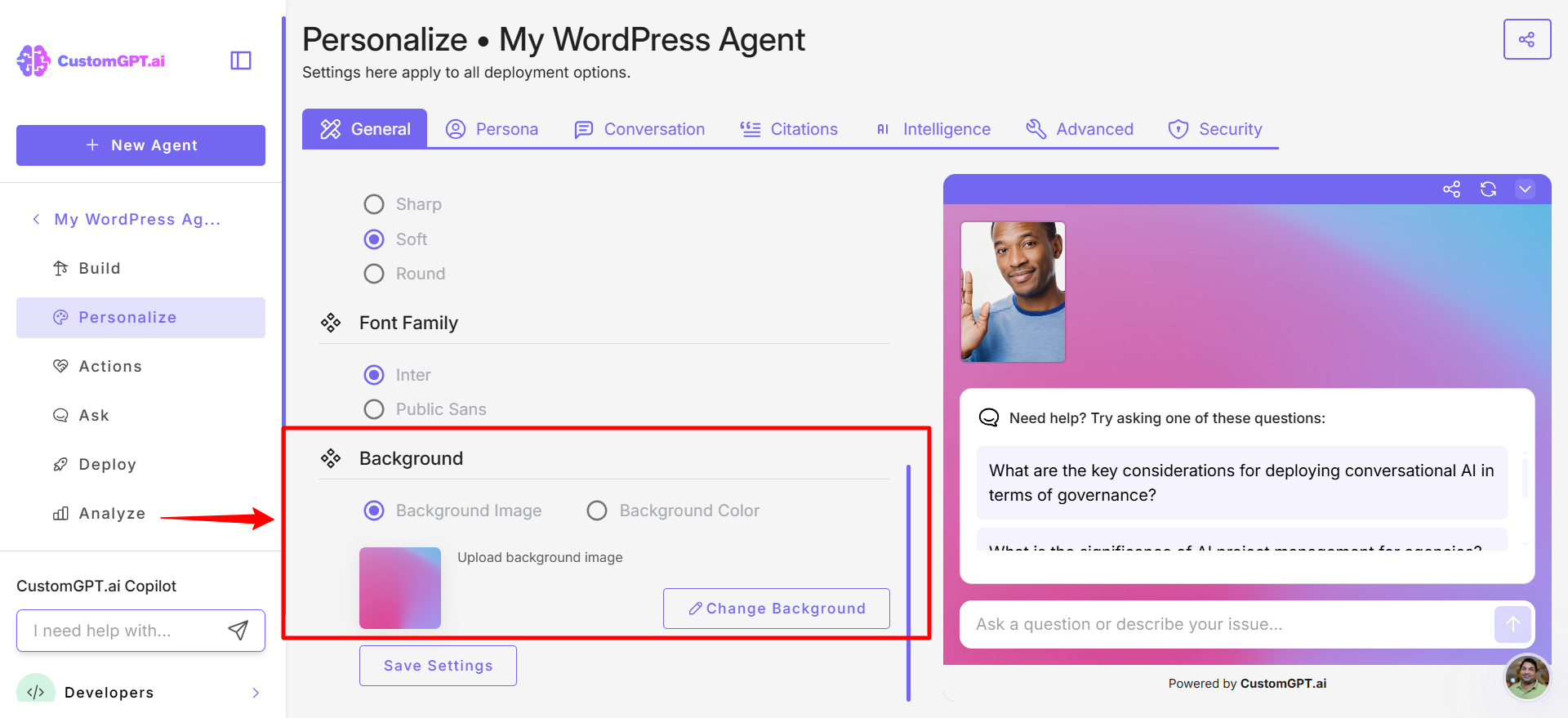
Task: Switch to the Conversation tab
Action: click(639, 129)
